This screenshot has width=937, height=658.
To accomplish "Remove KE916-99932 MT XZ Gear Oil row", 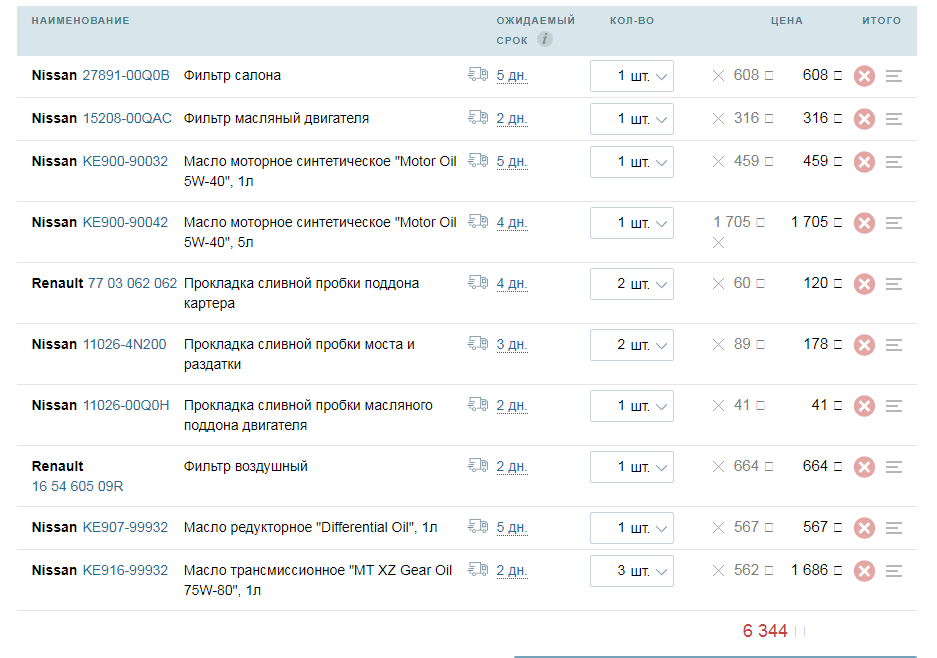I will 864,571.
